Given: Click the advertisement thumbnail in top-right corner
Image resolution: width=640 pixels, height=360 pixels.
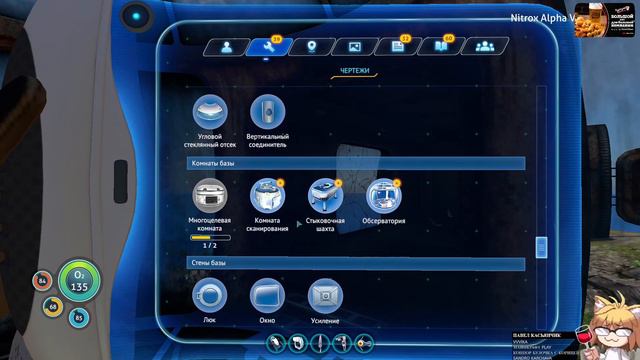Looking at the screenshot, I should point(605,20).
